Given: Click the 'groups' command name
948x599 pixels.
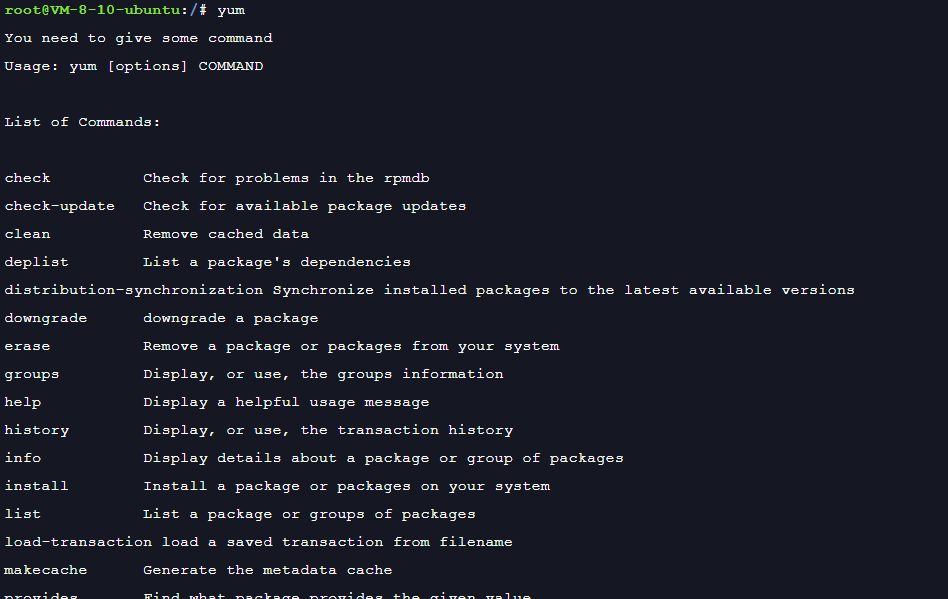Looking at the screenshot, I should [x=32, y=374].
